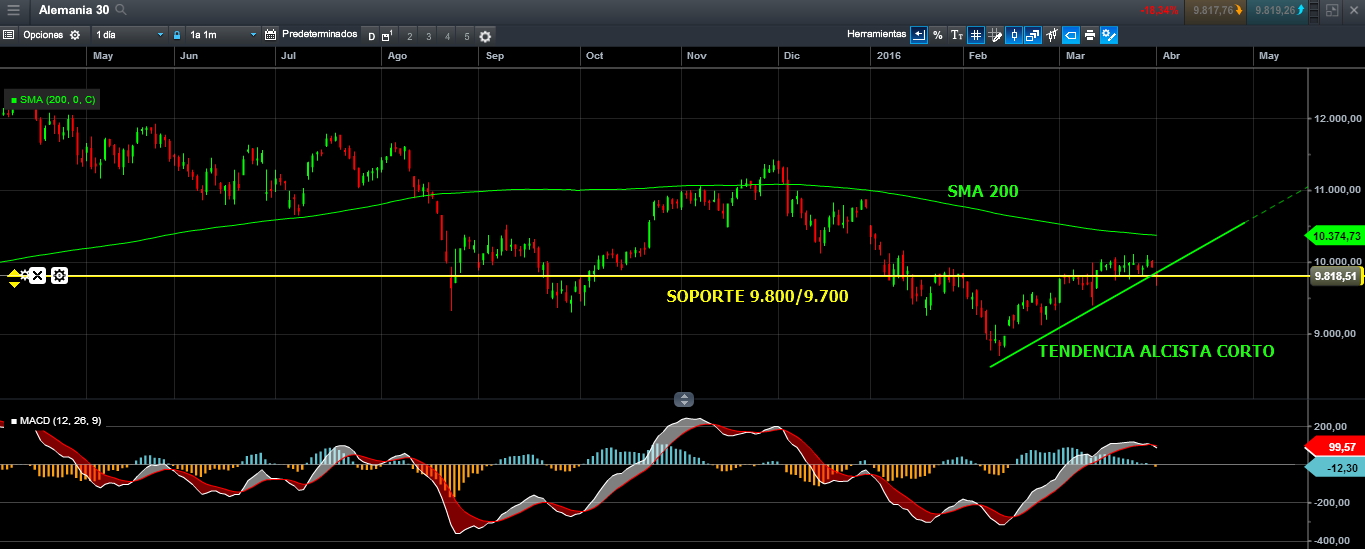This screenshot has height=549, width=1365.
Task: Click the 2016 label on time axis
Action: pyautogui.click(x=889, y=56)
